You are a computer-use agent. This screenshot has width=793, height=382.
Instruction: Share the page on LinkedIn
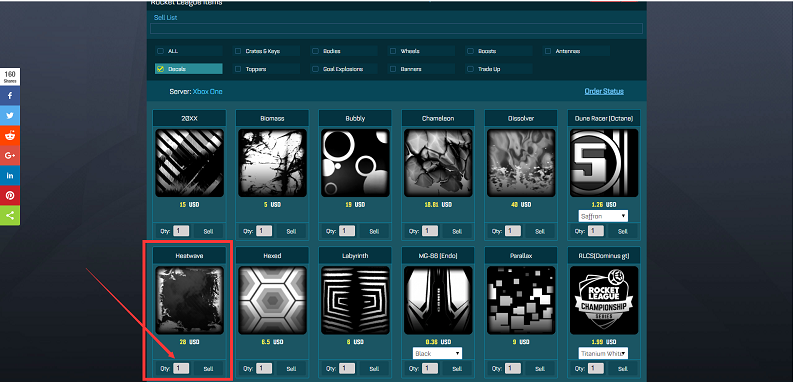pyautogui.click(x=10, y=176)
